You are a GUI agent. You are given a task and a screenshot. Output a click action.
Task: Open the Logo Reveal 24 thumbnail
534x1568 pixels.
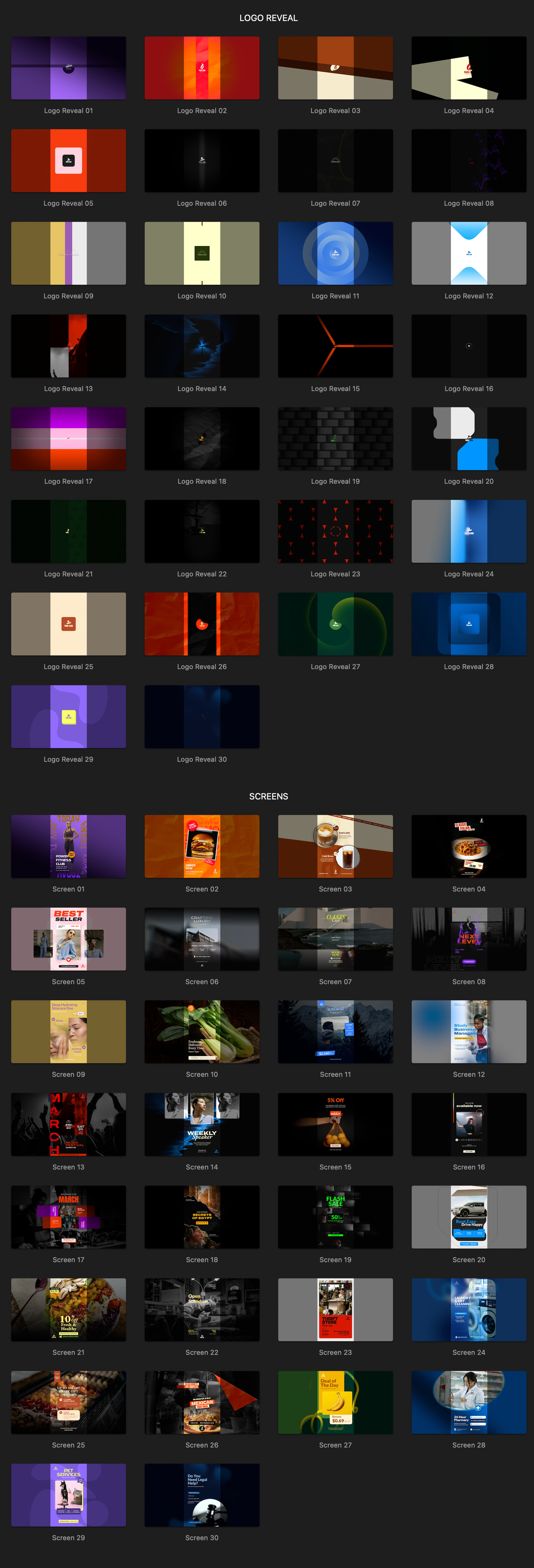(x=469, y=531)
